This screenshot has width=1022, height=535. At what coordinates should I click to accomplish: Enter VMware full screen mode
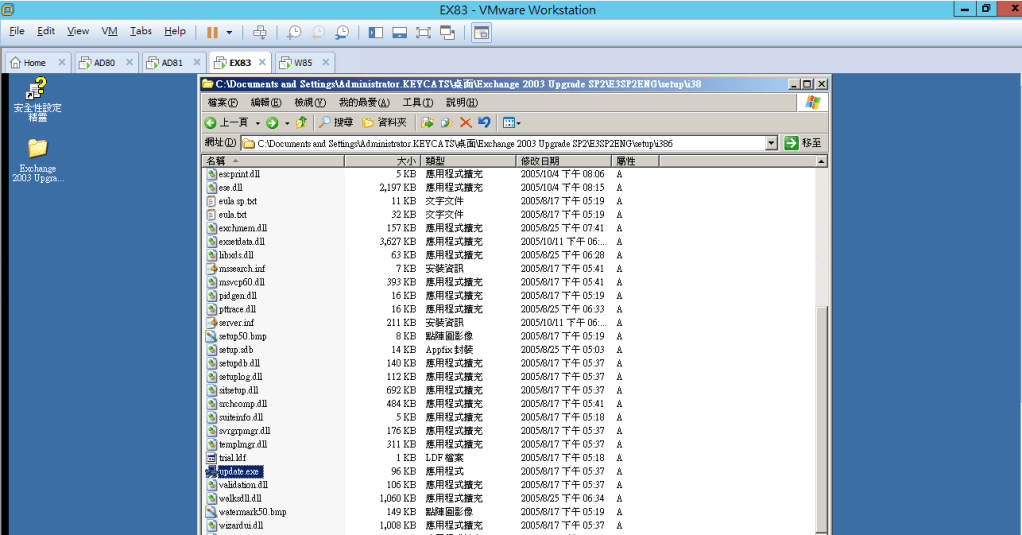coord(423,32)
